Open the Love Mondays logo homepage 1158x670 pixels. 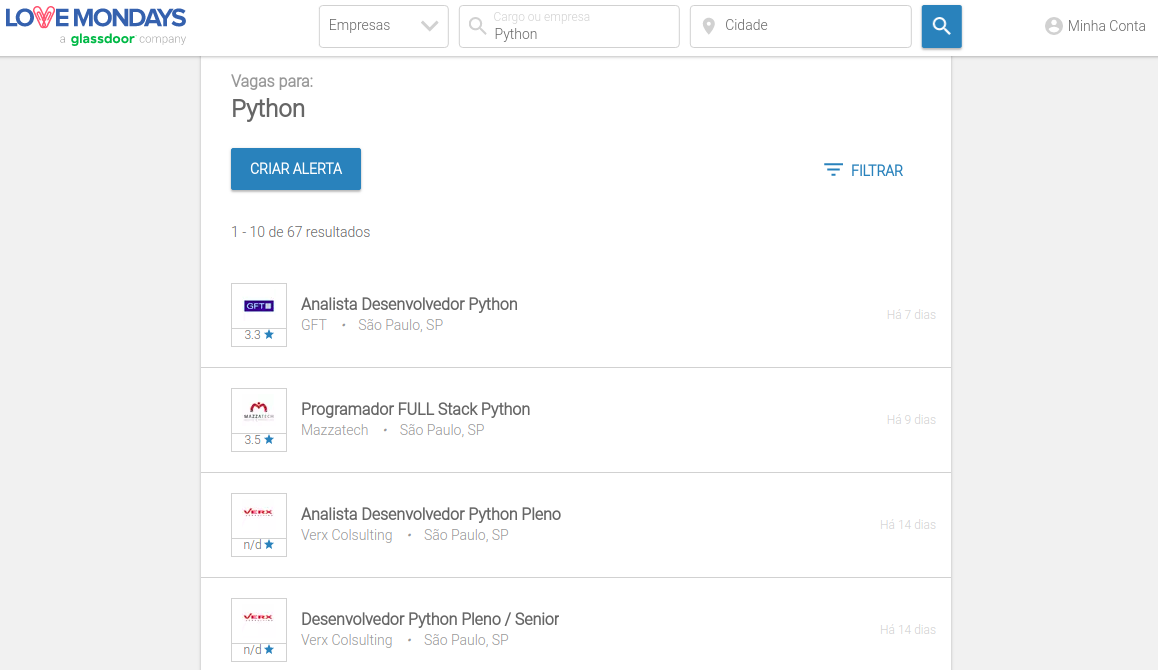click(96, 26)
